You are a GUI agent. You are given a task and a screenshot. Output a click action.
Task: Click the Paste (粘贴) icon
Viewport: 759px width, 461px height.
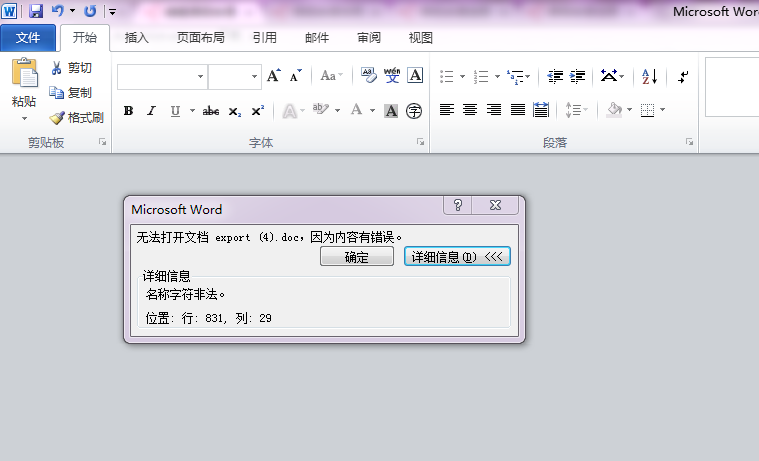pyautogui.click(x=24, y=76)
